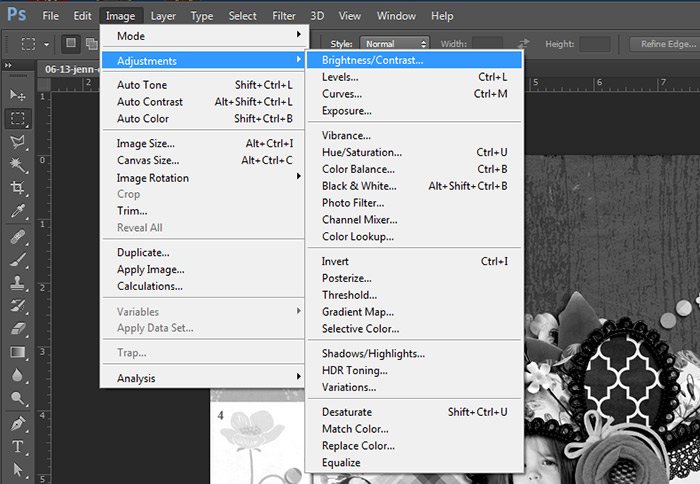
Task: Choose Auto Tone command
Action: 205,85
